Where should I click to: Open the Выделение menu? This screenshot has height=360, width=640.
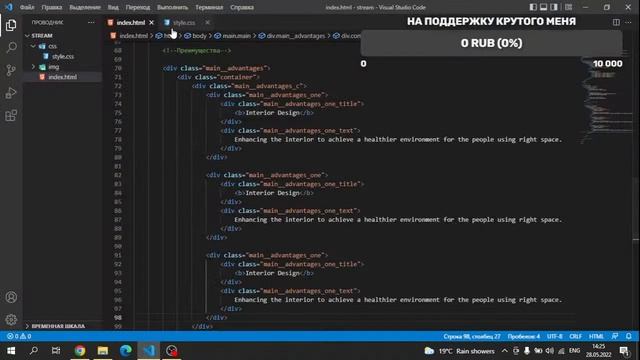tap(85, 7)
